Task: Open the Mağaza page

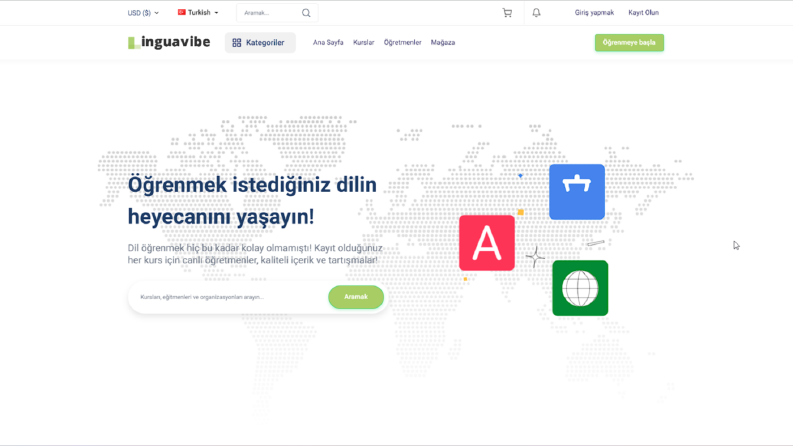Action: tap(443, 42)
